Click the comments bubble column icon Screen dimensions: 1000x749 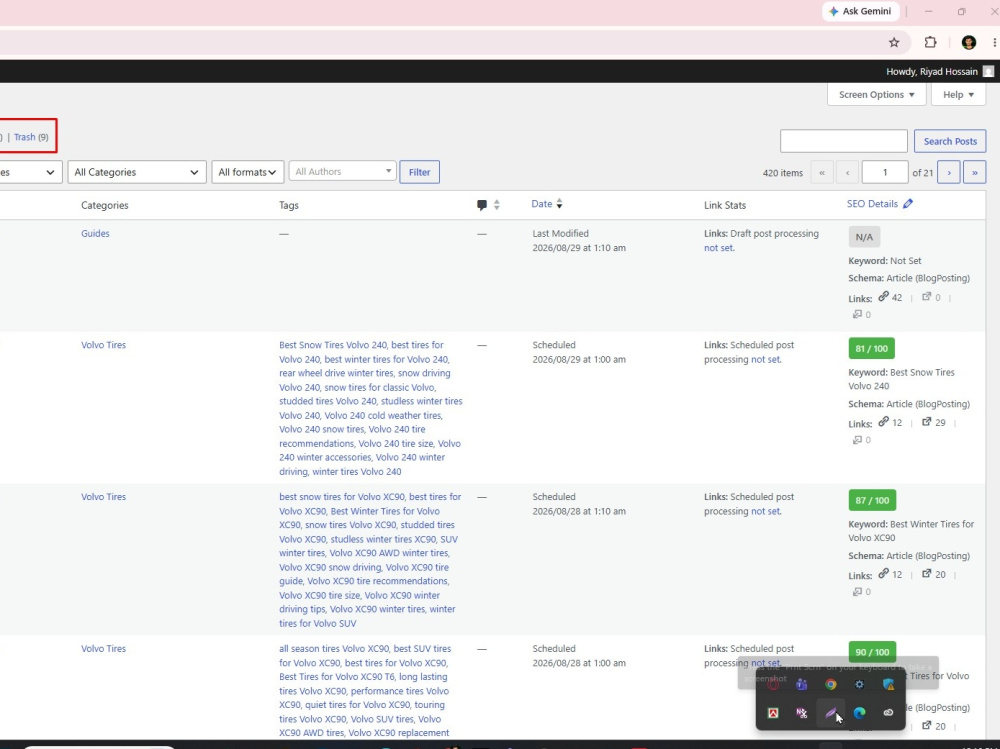[482, 205]
